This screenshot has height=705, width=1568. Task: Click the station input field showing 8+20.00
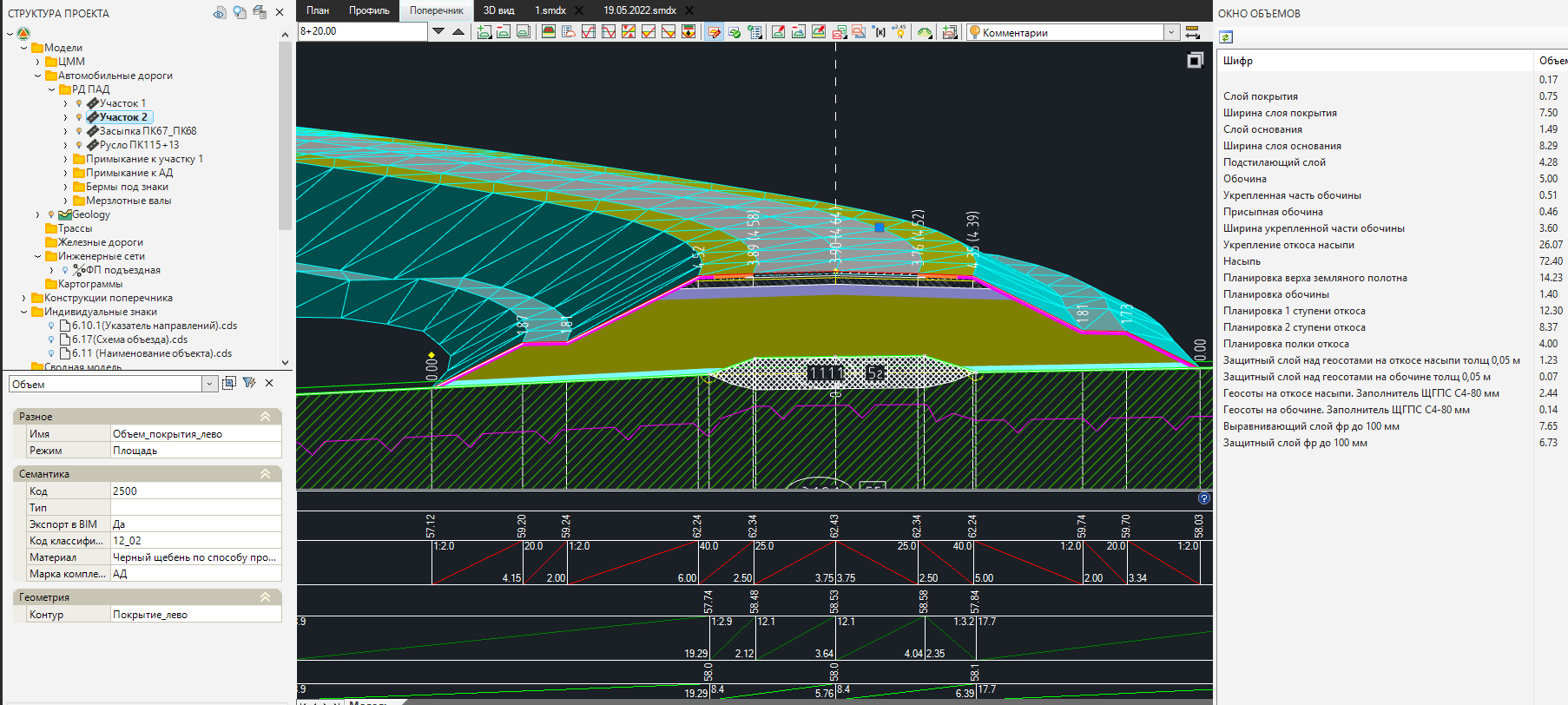[x=361, y=31]
